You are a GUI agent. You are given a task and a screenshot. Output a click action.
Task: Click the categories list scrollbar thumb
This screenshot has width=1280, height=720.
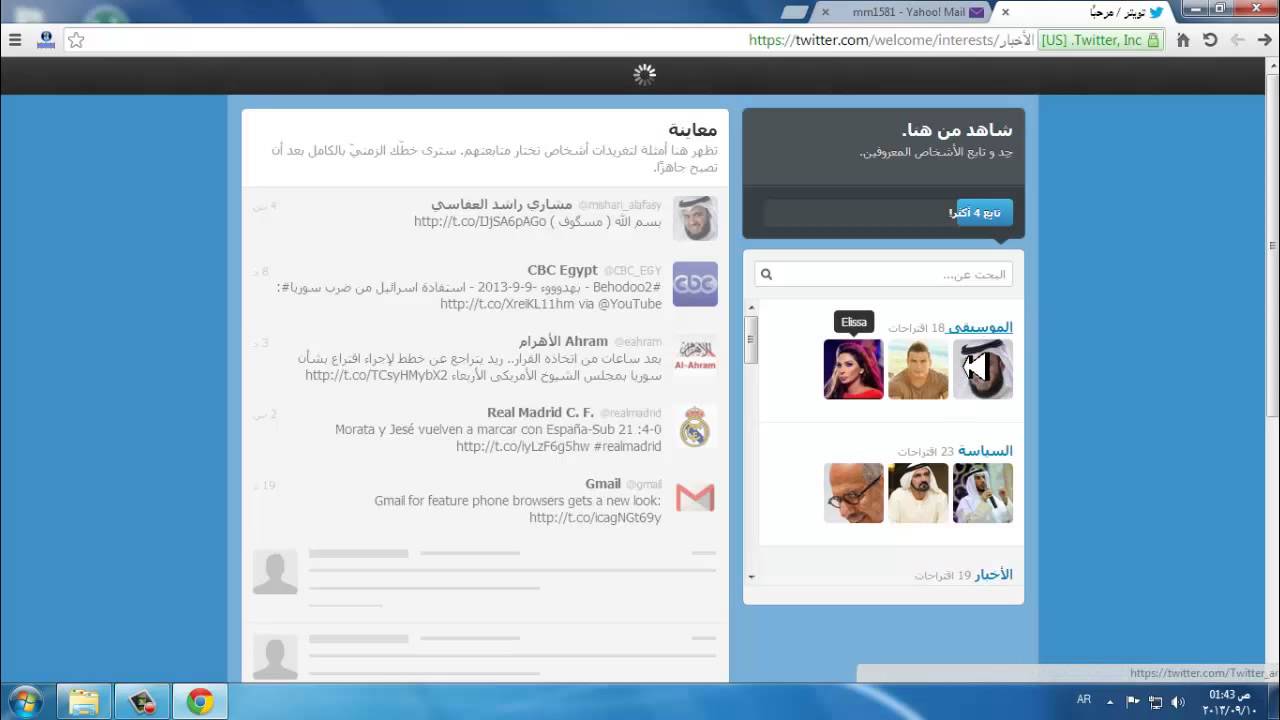(751, 339)
